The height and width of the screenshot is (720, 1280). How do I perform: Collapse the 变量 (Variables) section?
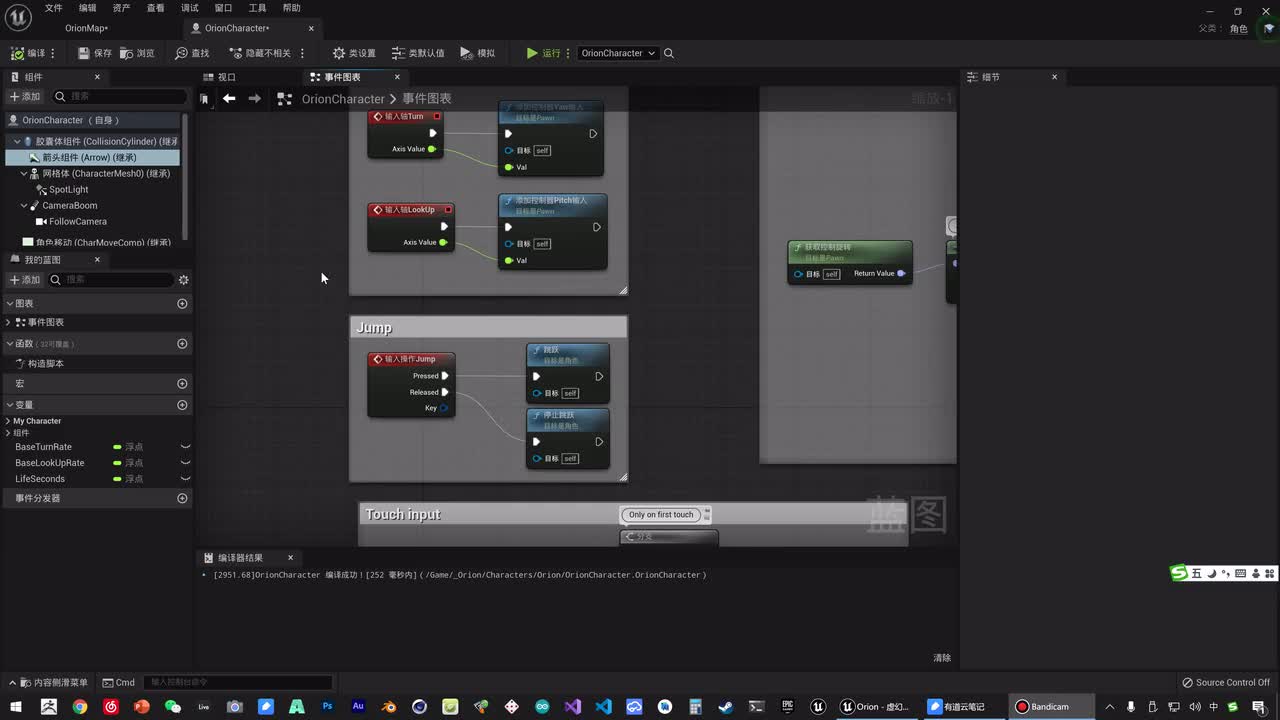pyautogui.click(x=10, y=405)
